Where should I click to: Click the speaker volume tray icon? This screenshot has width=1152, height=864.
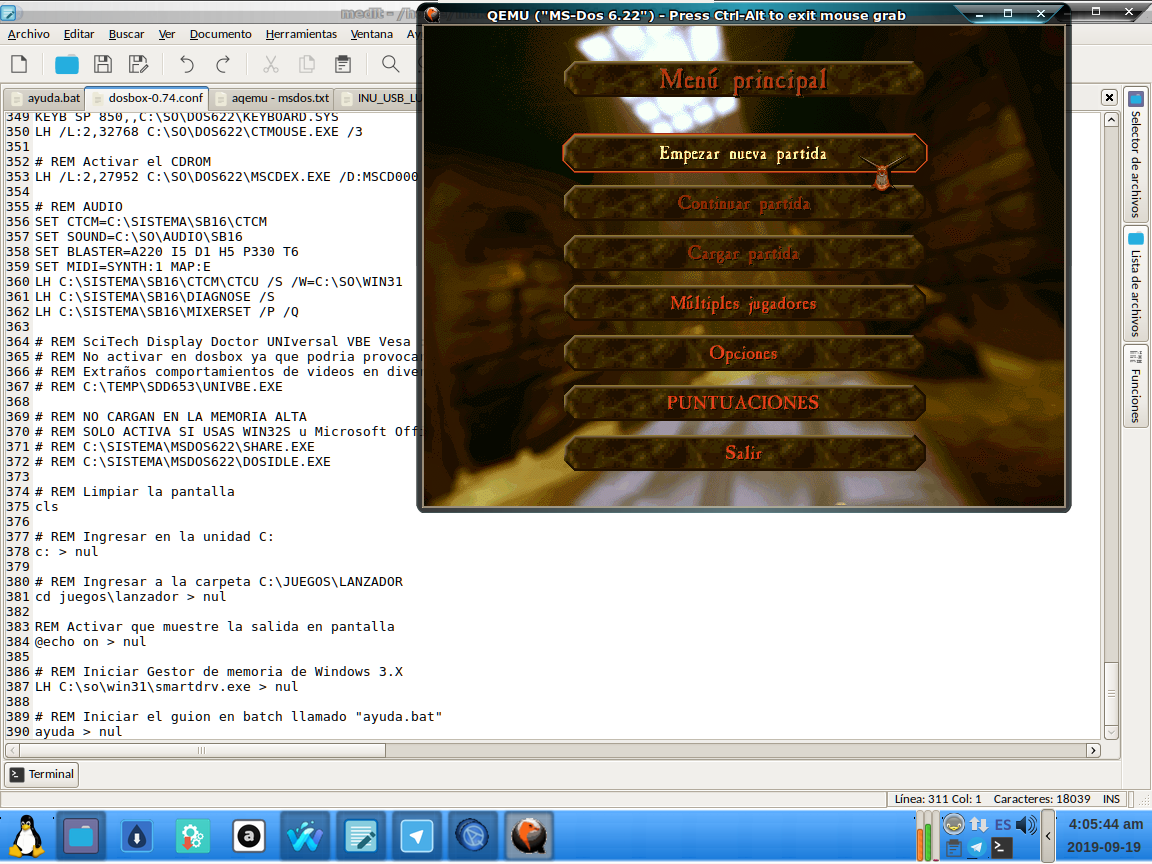[x=1026, y=824]
